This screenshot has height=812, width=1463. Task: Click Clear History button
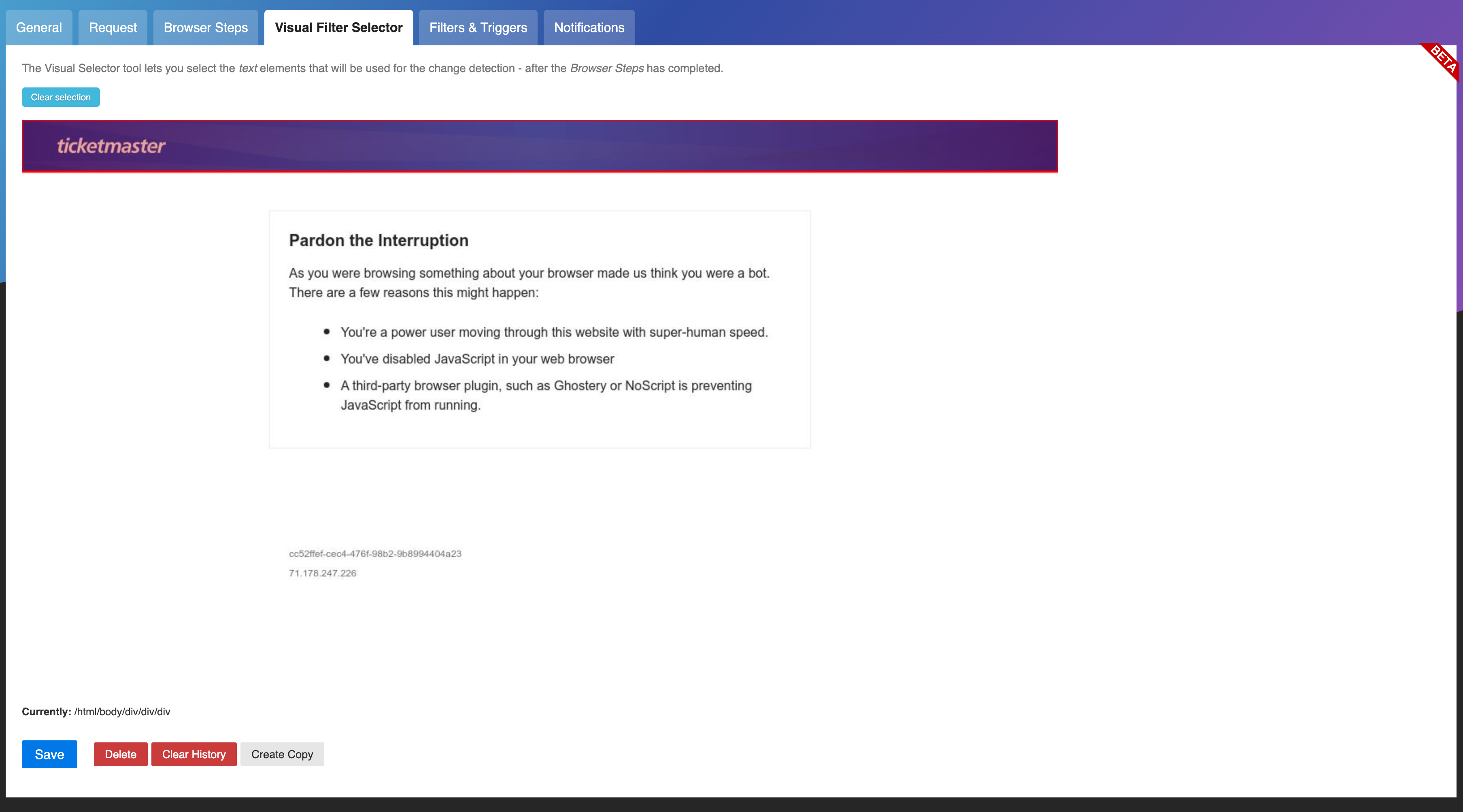click(194, 754)
